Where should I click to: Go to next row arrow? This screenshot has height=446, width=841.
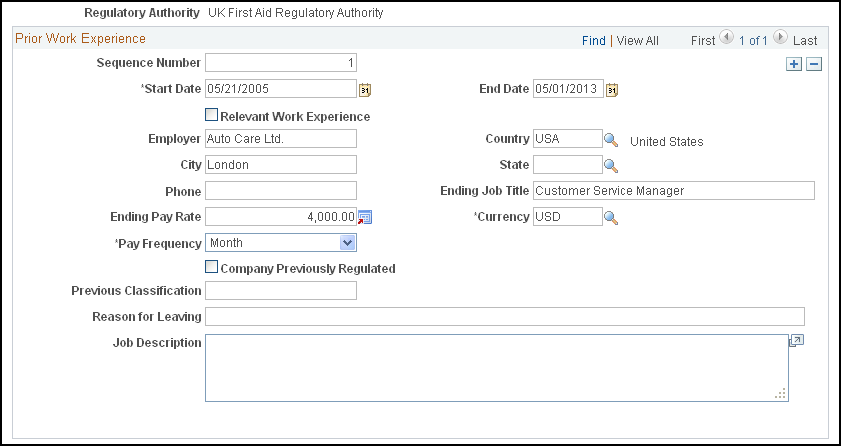[780, 38]
